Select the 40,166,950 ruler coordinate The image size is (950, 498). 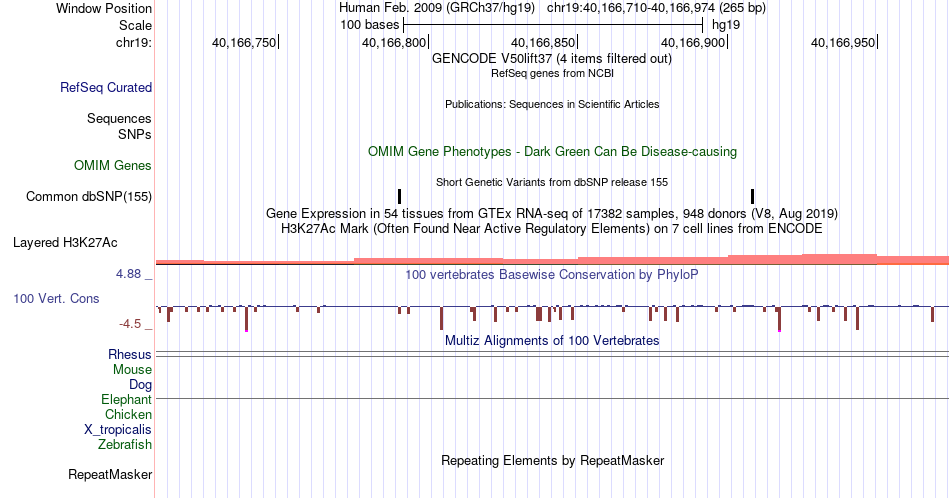(x=843, y=42)
